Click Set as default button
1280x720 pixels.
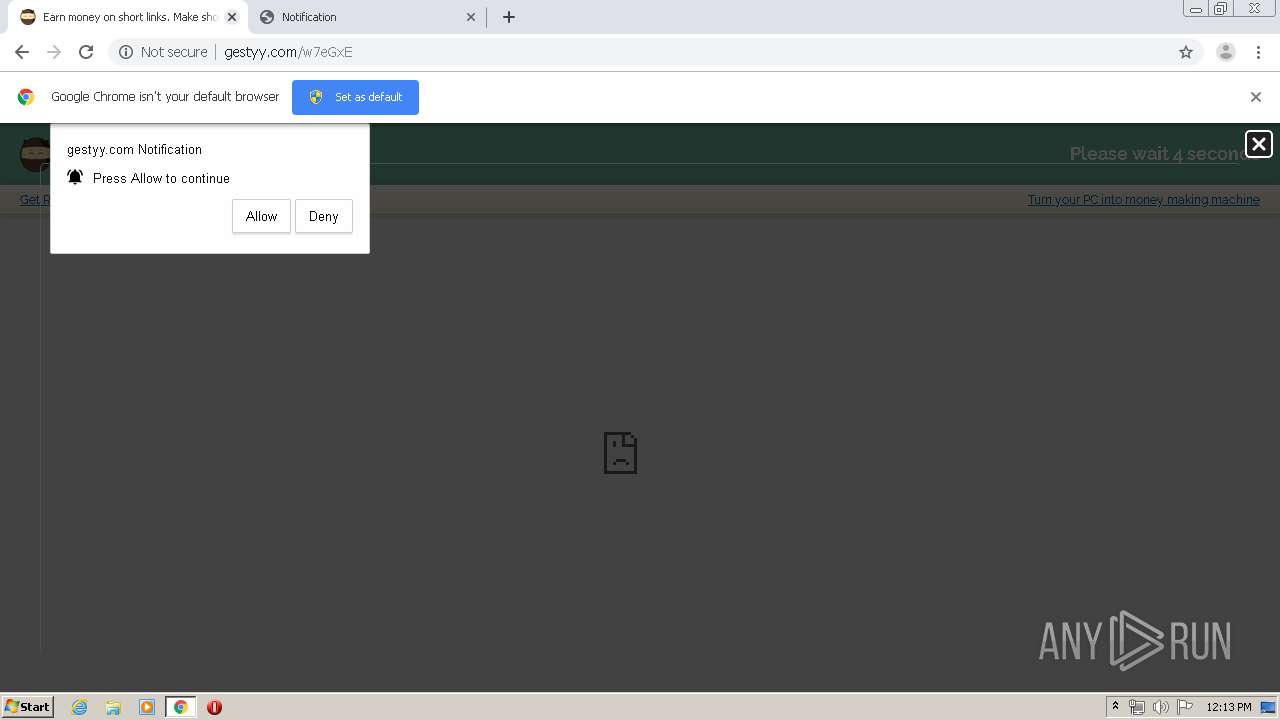[355, 97]
